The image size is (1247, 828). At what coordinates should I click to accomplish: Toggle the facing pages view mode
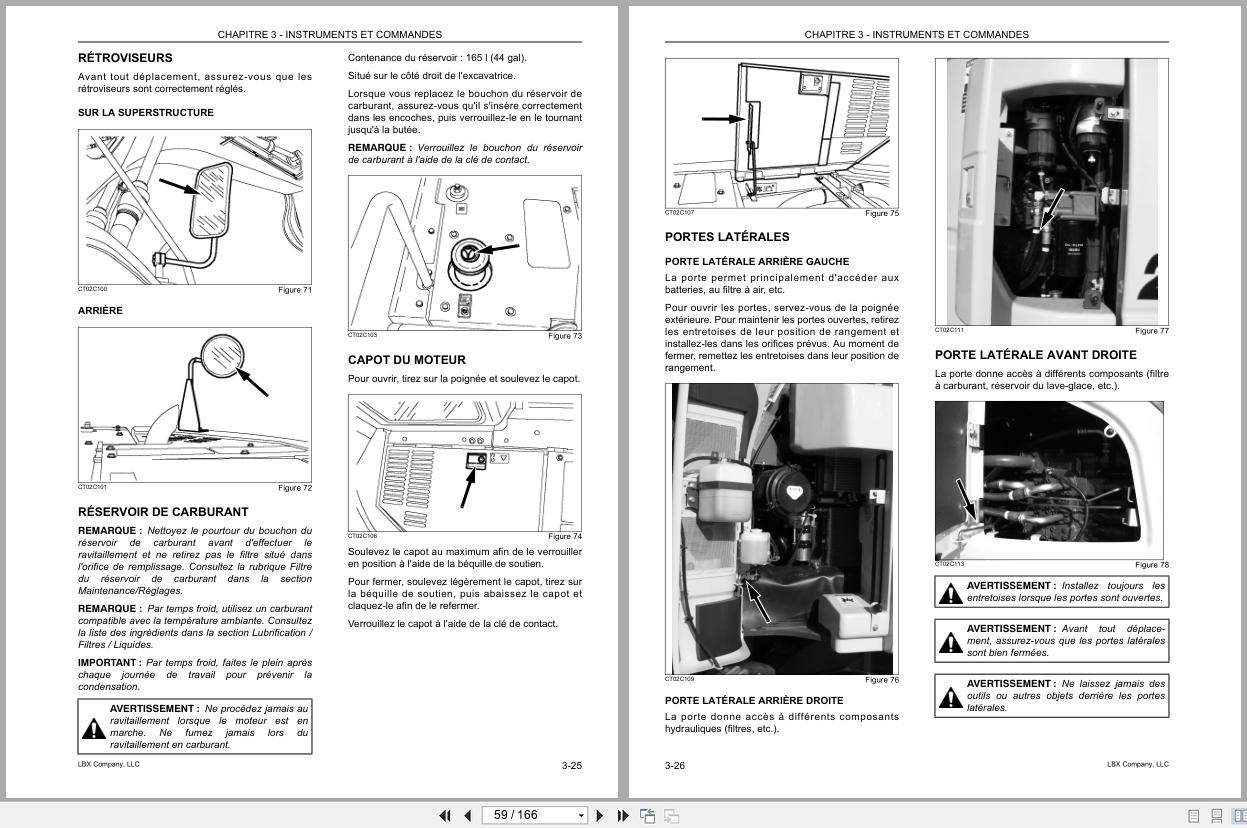1242,816
